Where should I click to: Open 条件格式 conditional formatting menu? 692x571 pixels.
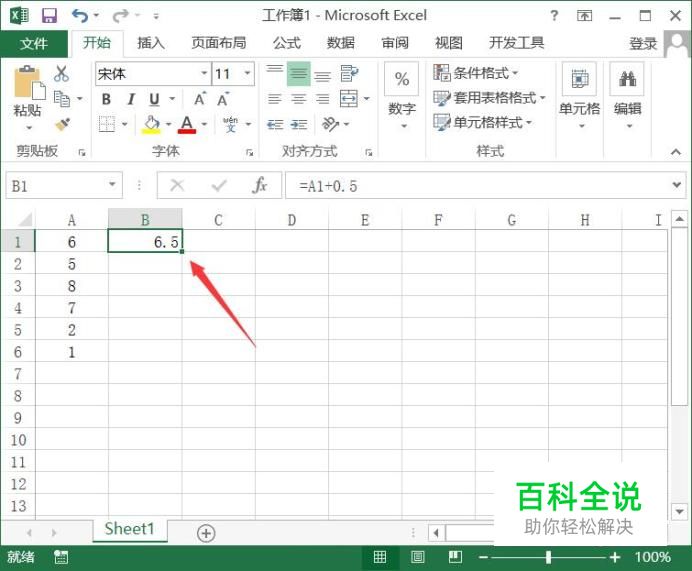click(476, 73)
